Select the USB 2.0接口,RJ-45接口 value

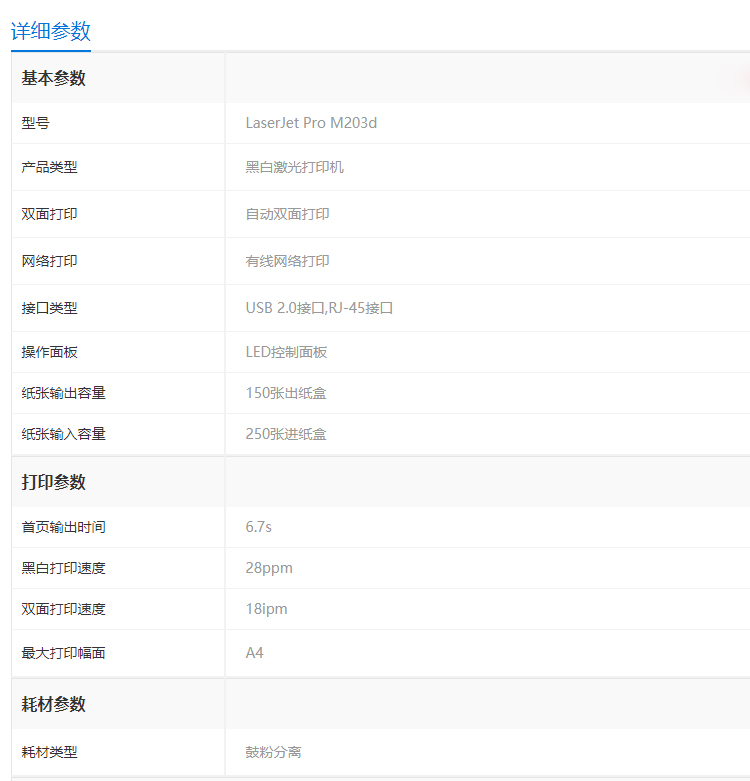[319, 308]
